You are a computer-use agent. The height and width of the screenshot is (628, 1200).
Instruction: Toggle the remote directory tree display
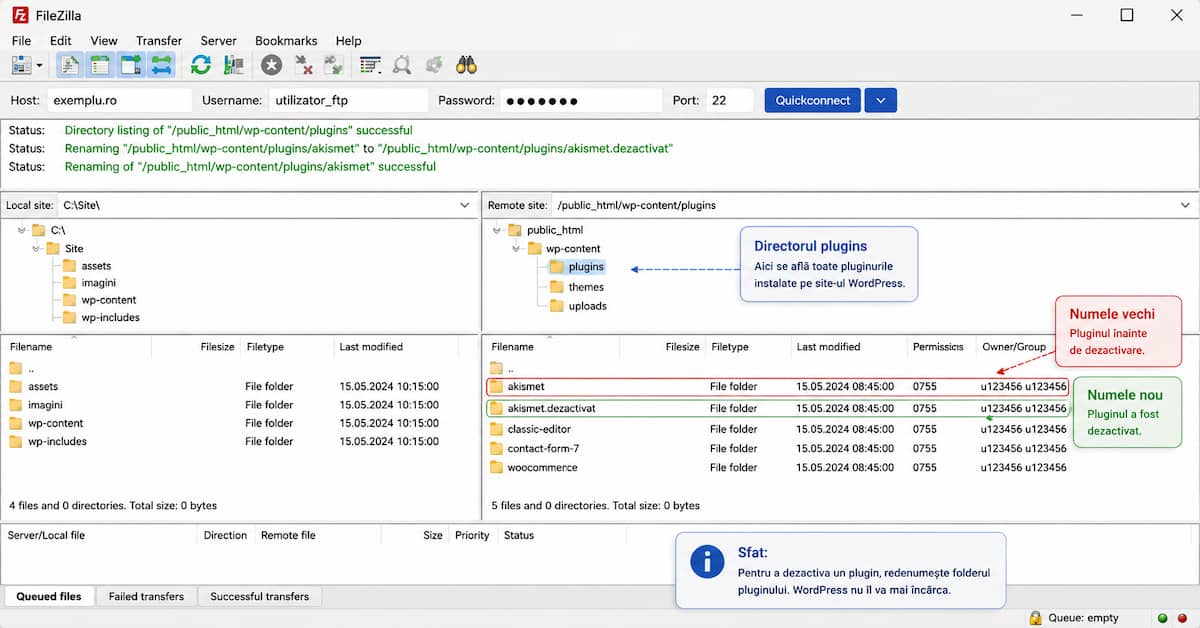coord(131,65)
